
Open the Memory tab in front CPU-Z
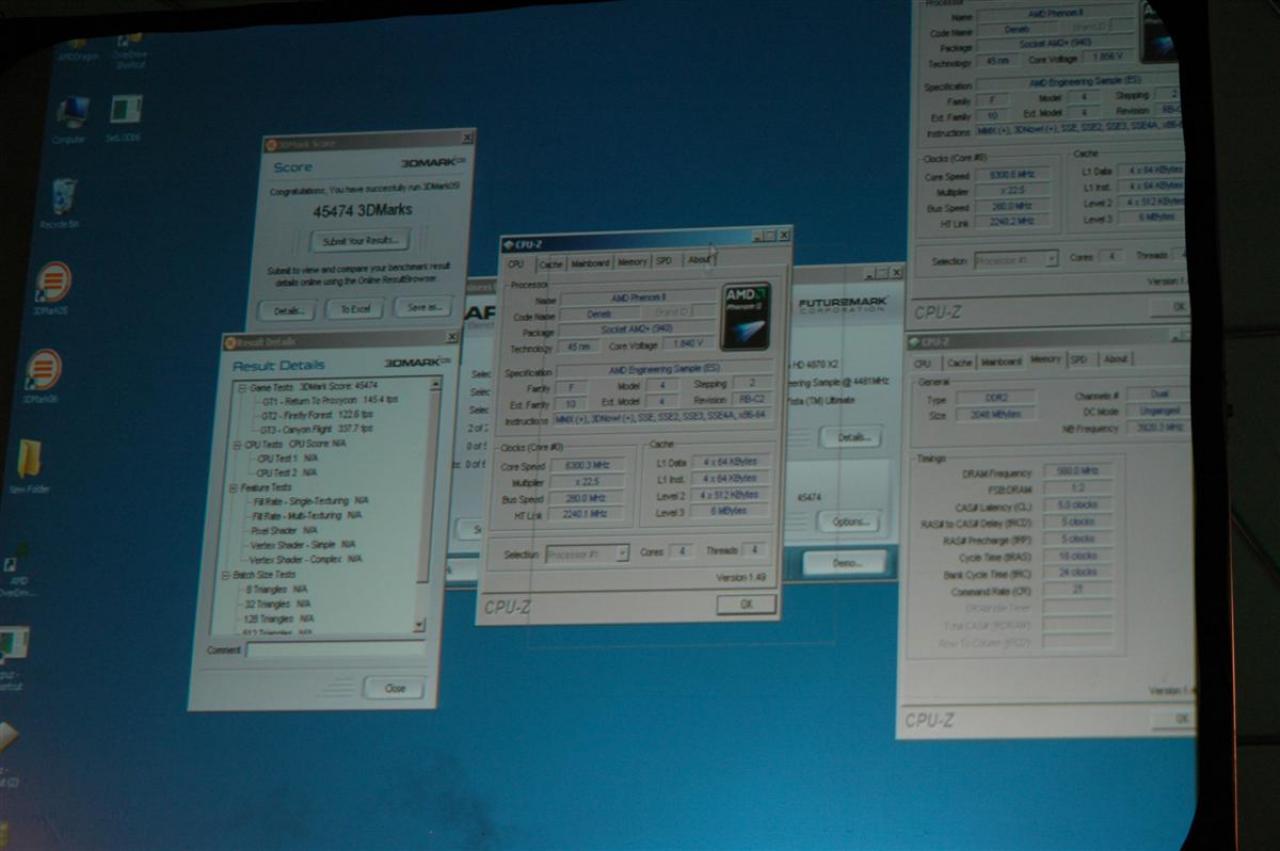pyautogui.click(x=632, y=262)
